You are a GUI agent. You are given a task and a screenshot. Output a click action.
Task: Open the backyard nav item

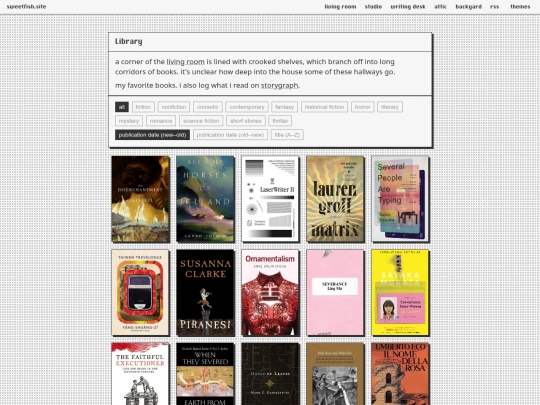click(x=468, y=7)
